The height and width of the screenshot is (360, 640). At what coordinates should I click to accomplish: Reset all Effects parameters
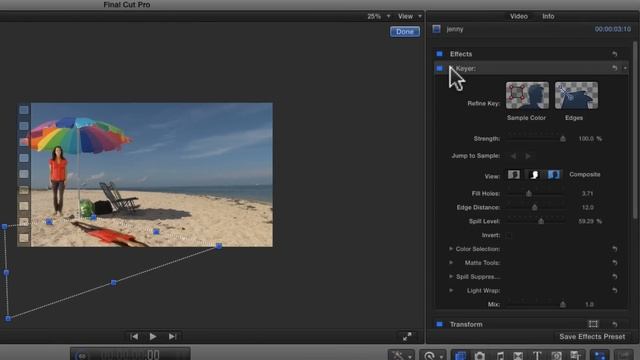pos(615,54)
